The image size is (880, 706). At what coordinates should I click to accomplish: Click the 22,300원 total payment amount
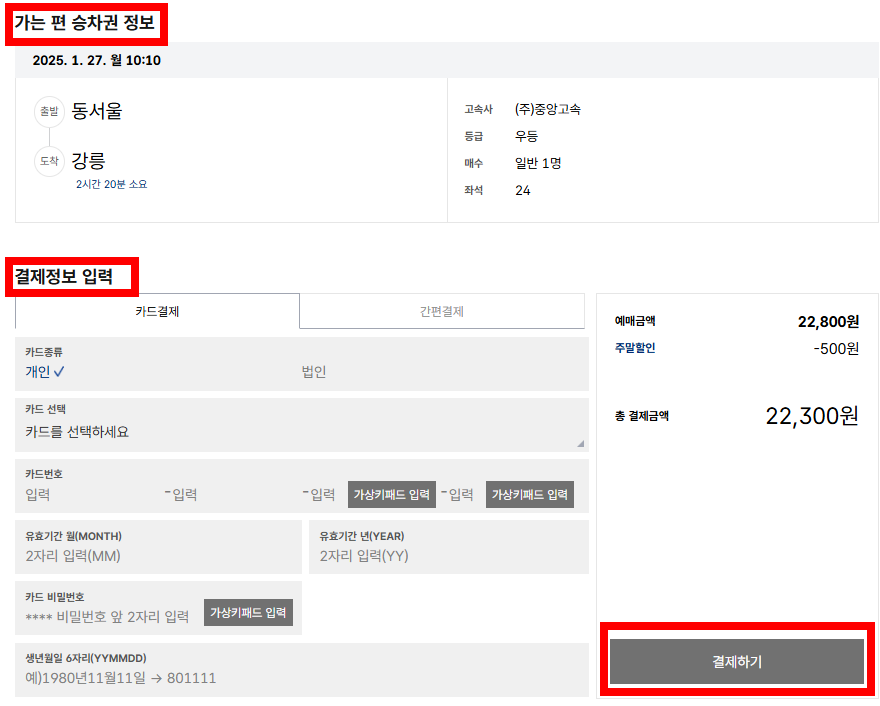[812, 416]
